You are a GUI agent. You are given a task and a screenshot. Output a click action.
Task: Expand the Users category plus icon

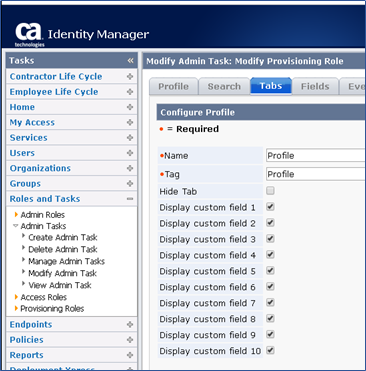[130, 153]
